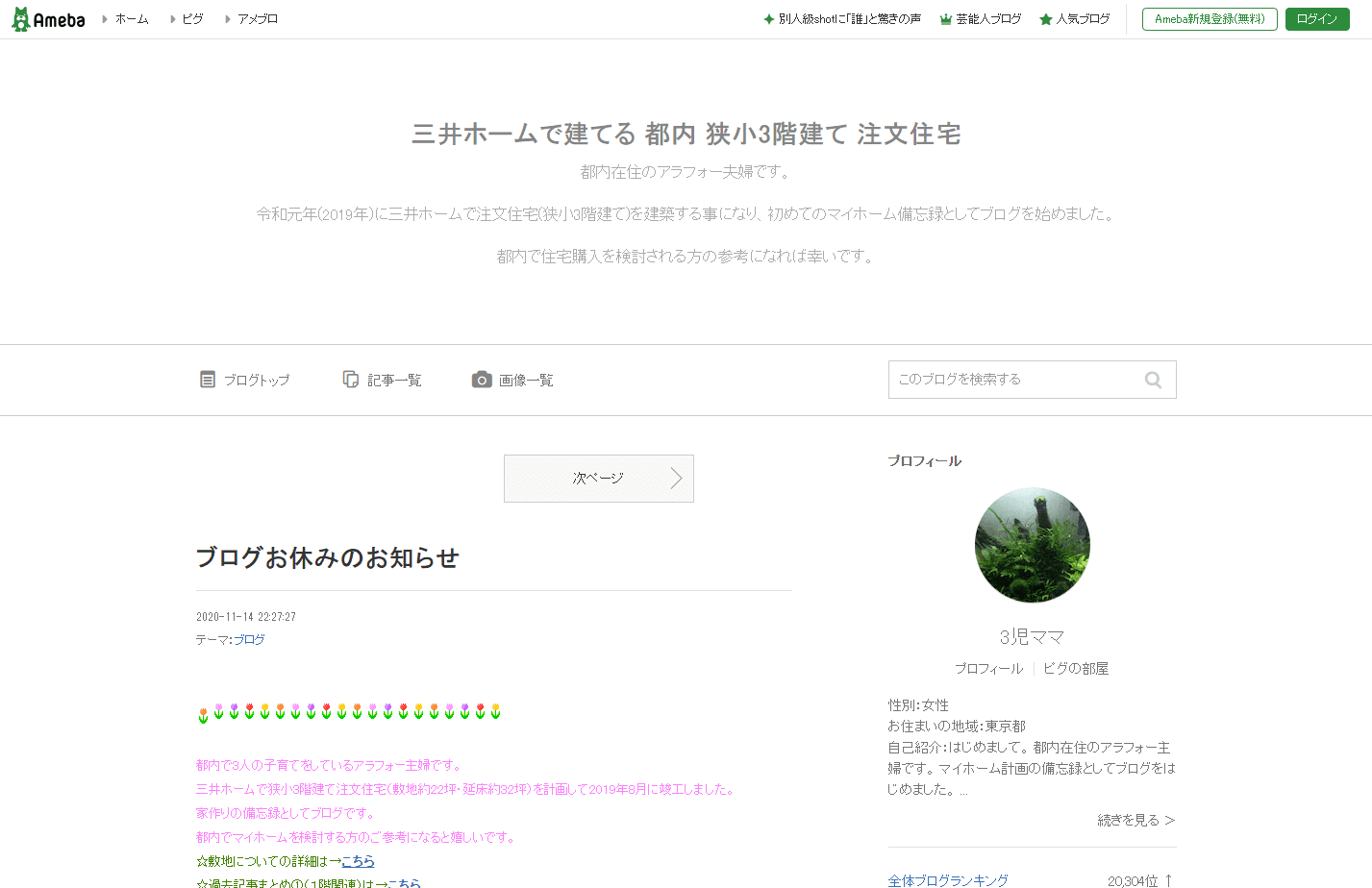Image resolution: width=1372 pixels, height=888 pixels.
Task: Click the subtitle 都内在住のアラフォー夫婦です。
Action: pos(686,172)
